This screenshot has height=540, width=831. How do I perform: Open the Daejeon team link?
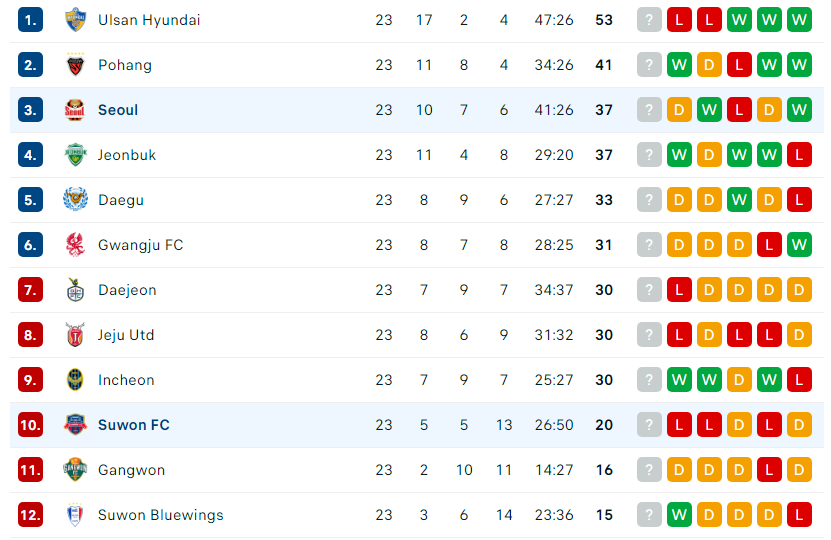point(127,290)
